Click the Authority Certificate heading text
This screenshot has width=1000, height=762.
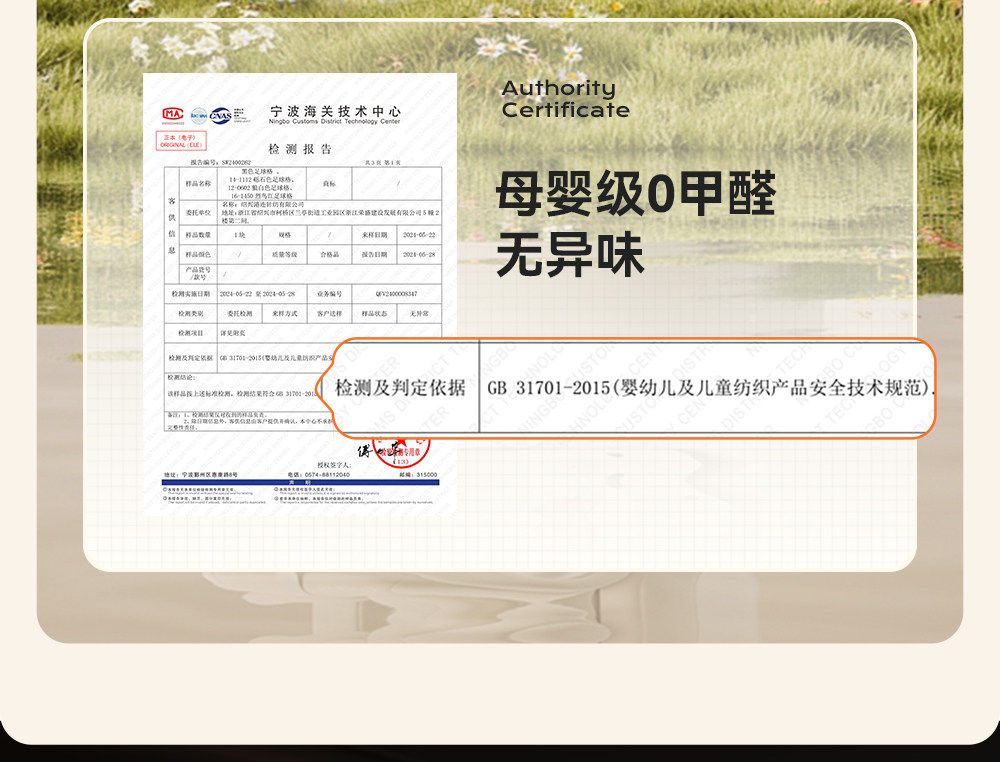pyautogui.click(x=565, y=99)
